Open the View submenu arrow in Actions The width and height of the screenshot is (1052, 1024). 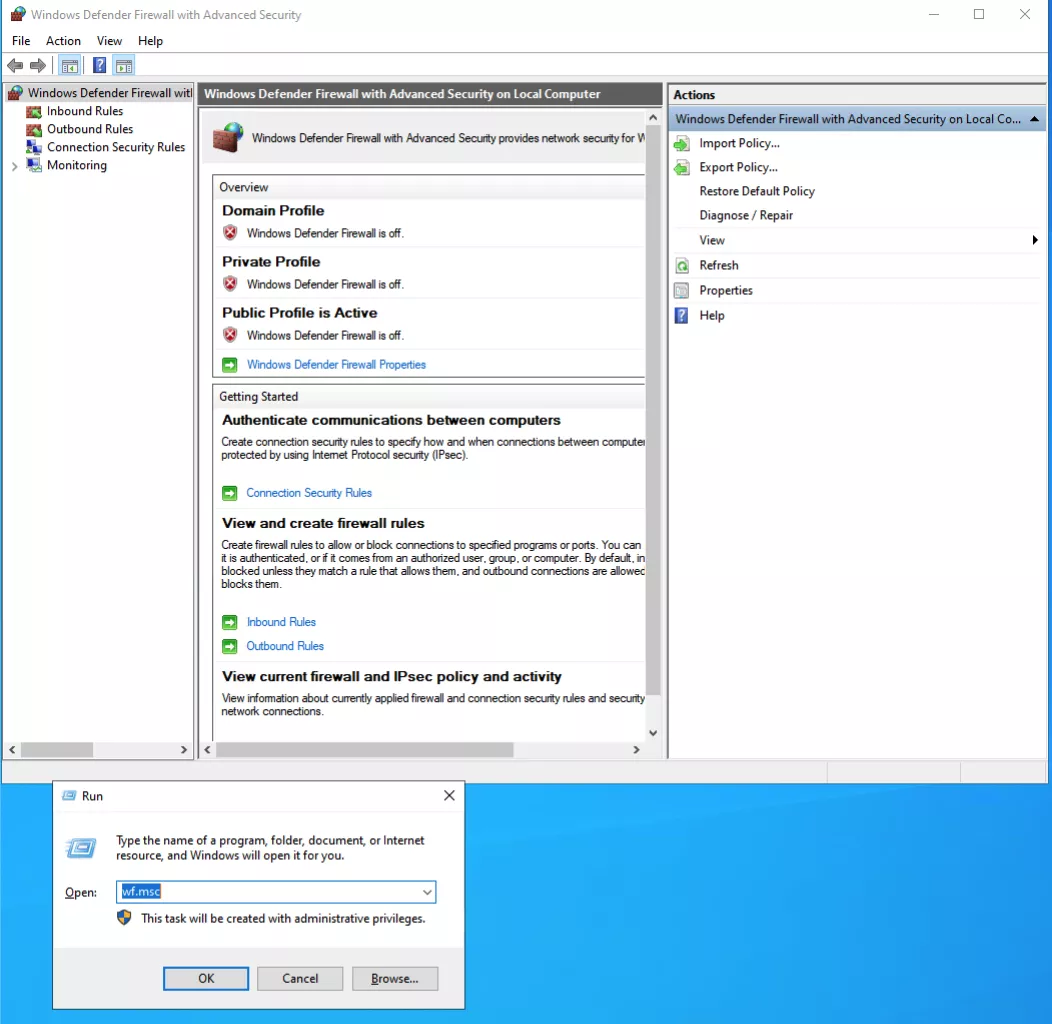tap(1036, 240)
